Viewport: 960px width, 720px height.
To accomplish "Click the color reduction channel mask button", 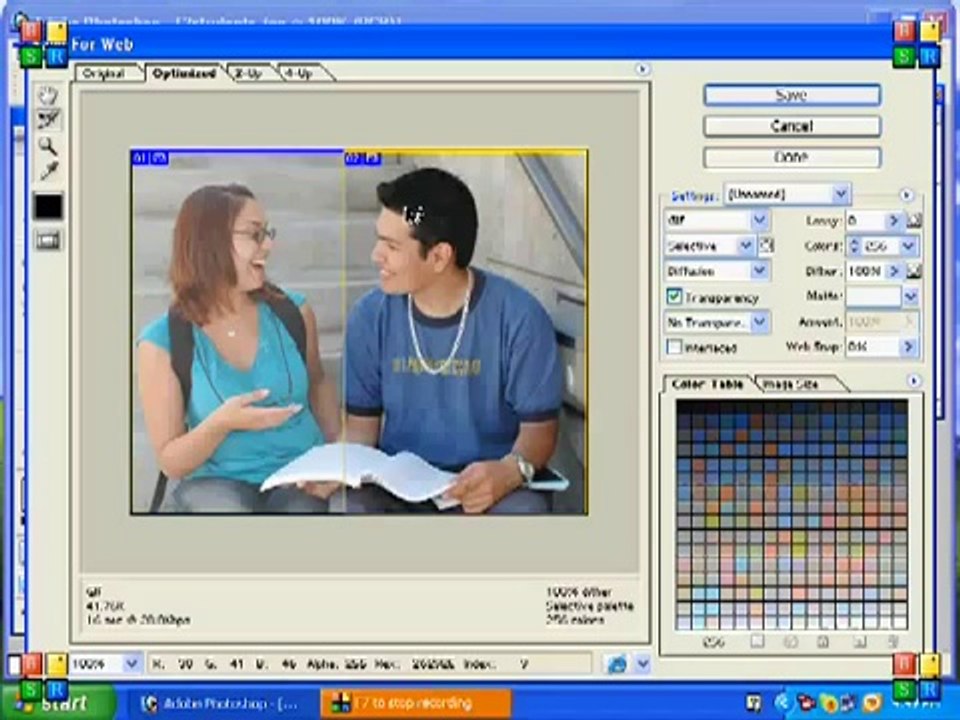I will pyautogui.click(x=766, y=246).
